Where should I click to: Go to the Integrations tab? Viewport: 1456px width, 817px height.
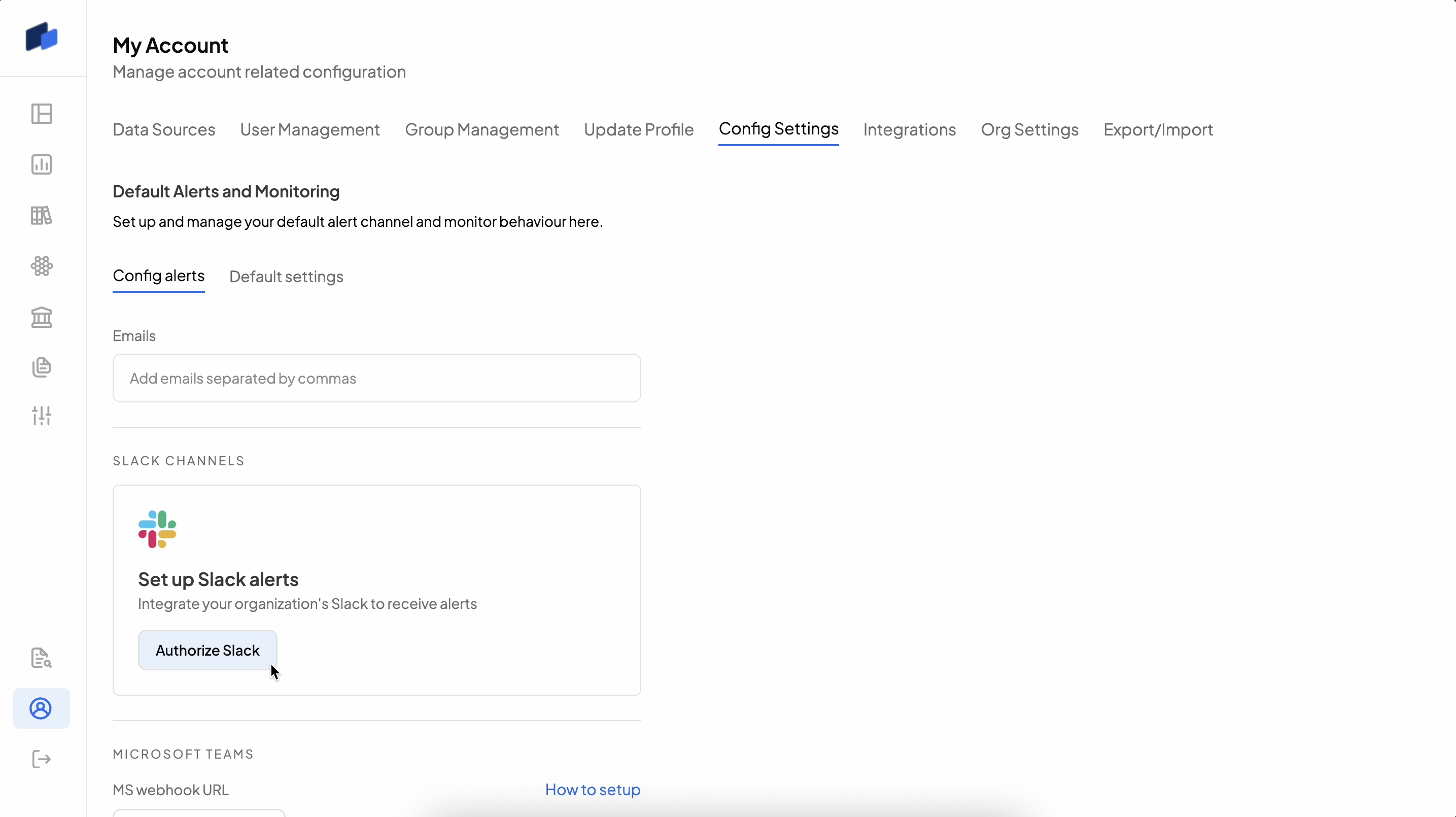click(x=910, y=129)
